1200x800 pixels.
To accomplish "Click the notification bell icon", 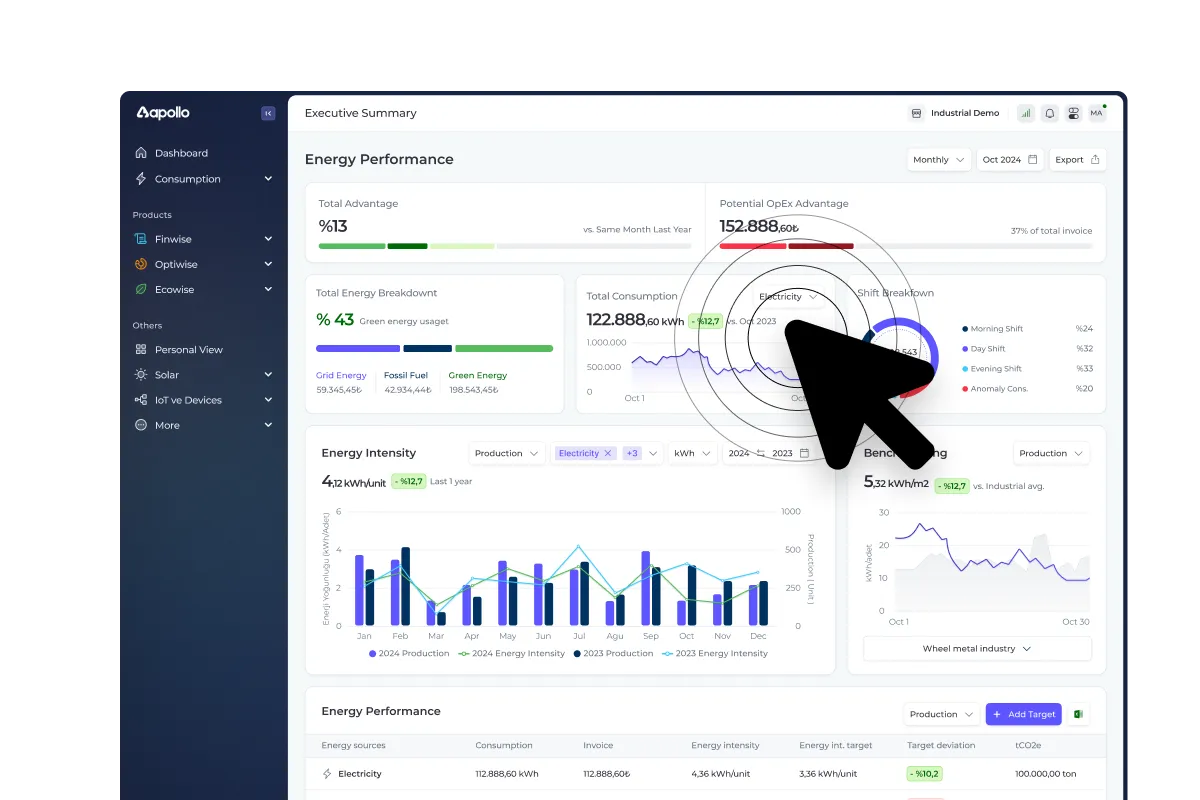I will point(1050,114).
